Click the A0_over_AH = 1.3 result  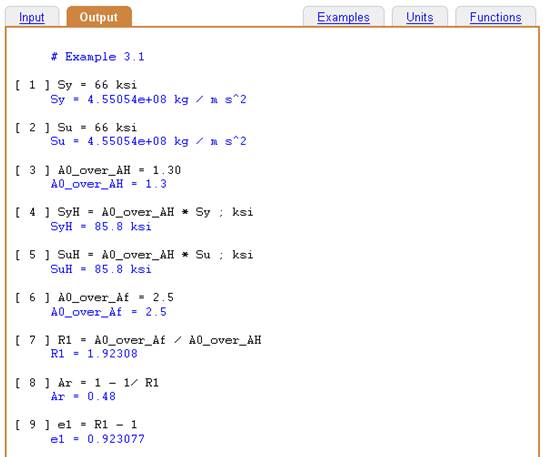(x=109, y=184)
